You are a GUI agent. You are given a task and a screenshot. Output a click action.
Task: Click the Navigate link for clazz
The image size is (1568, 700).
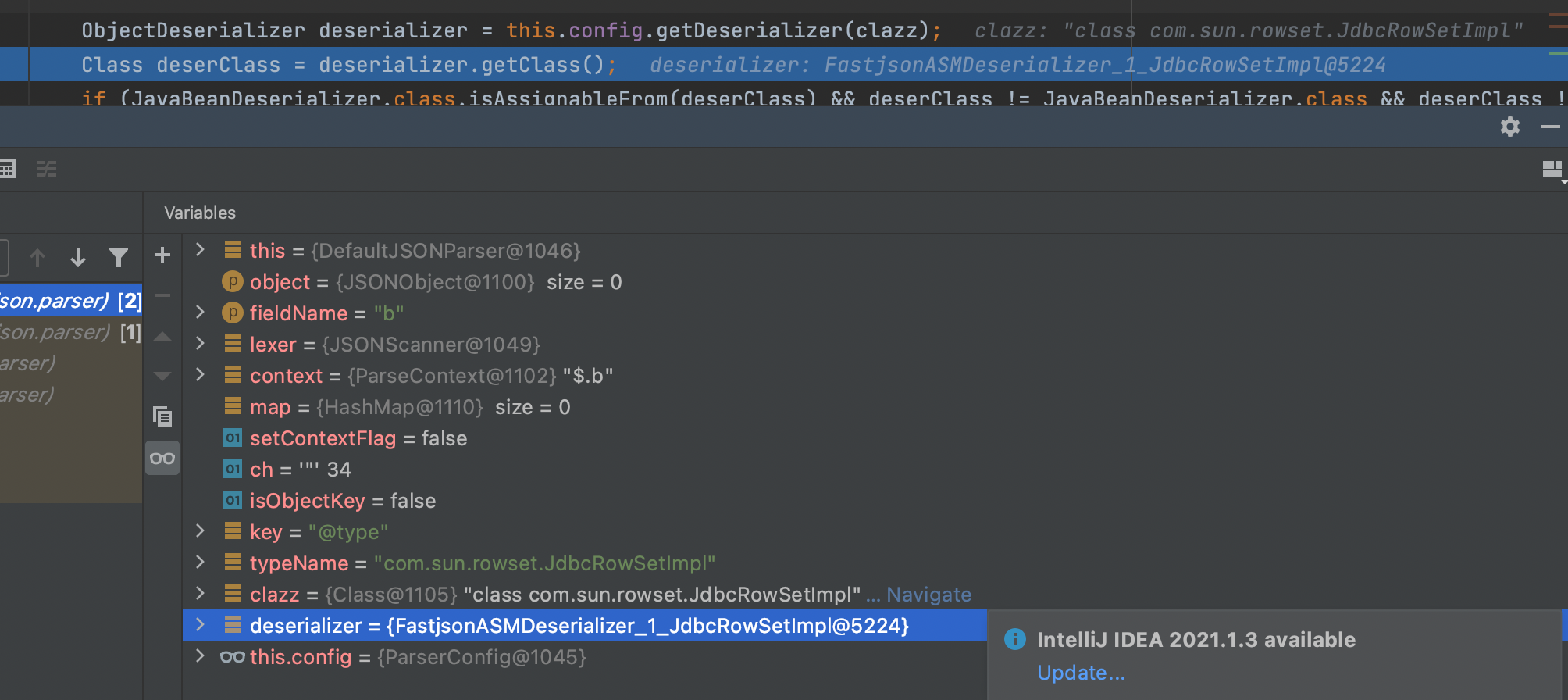[928, 595]
